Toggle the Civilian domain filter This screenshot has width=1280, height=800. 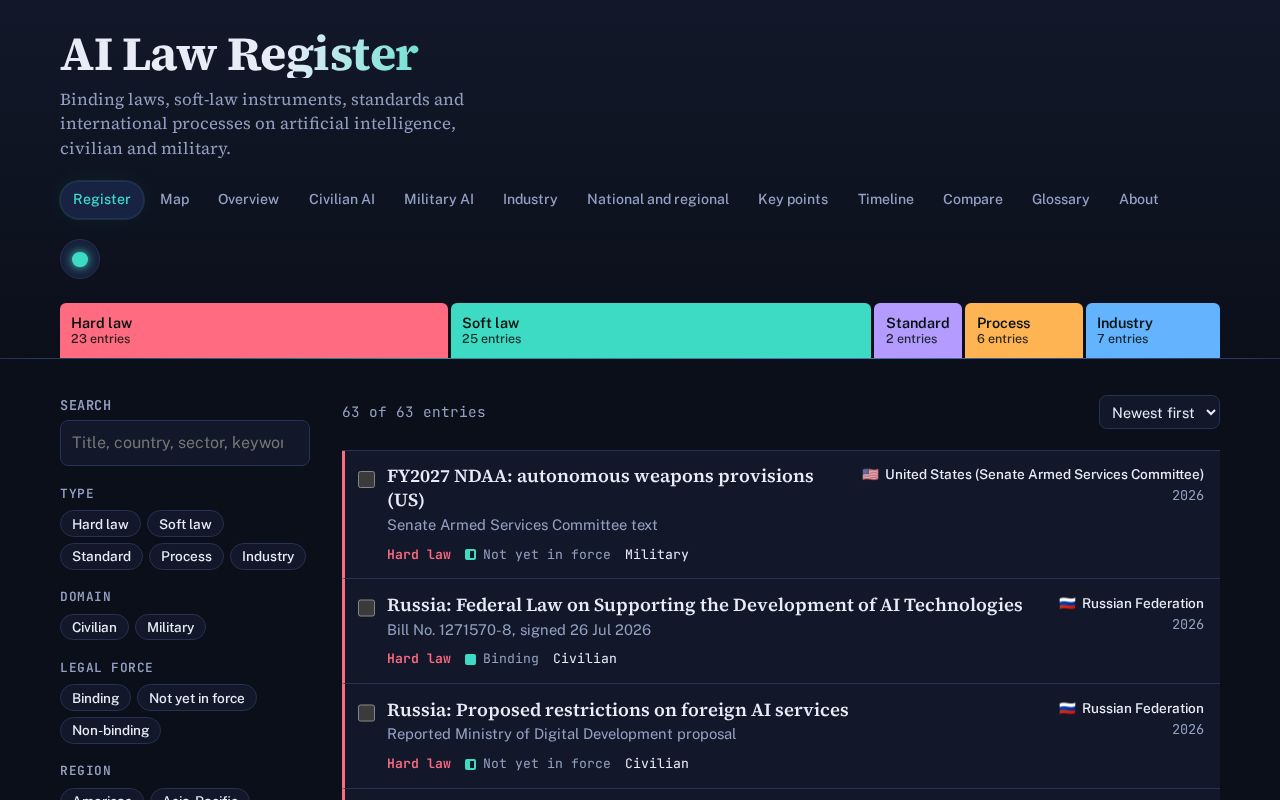tap(94, 627)
